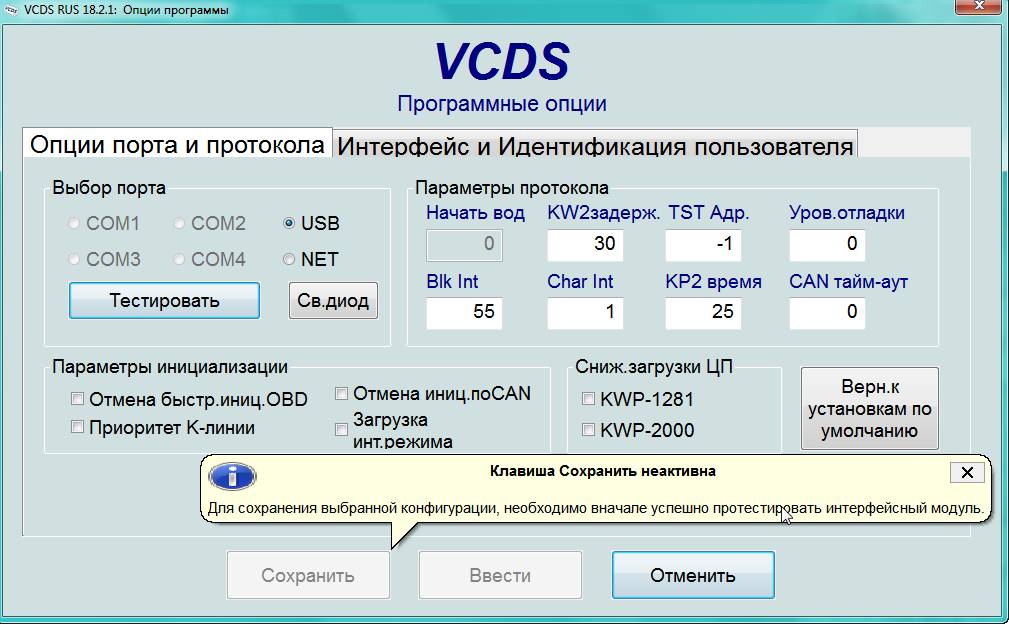Select the USB port radio button

[x=289, y=224]
